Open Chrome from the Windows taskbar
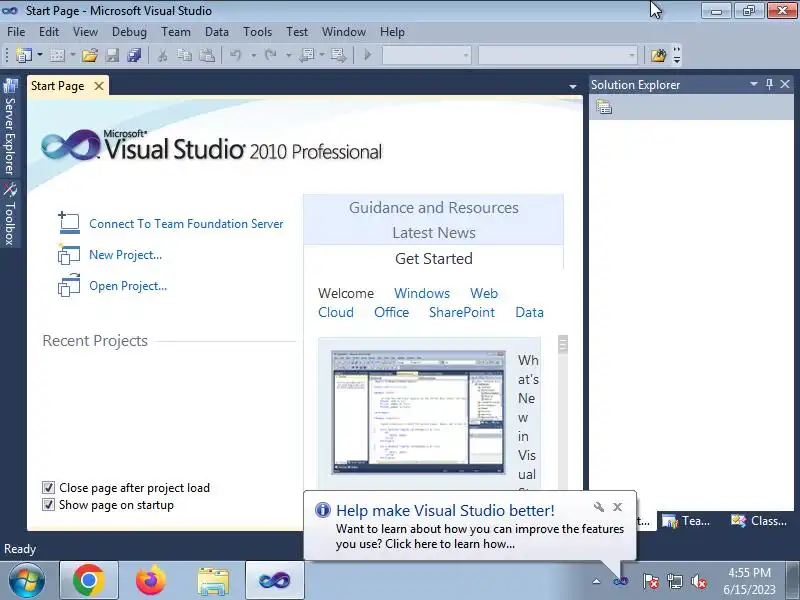The height and width of the screenshot is (600, 800). pos(89,581)
